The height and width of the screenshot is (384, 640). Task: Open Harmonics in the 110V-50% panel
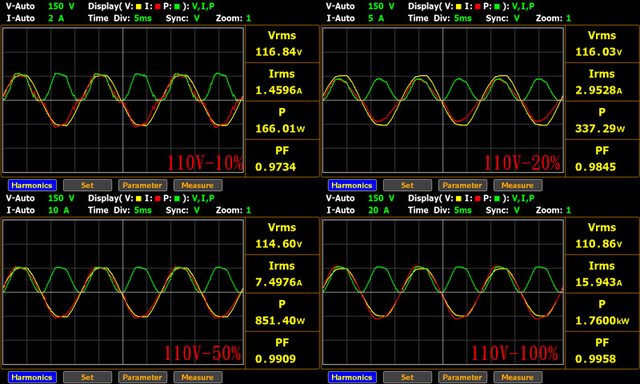point(32,377)
